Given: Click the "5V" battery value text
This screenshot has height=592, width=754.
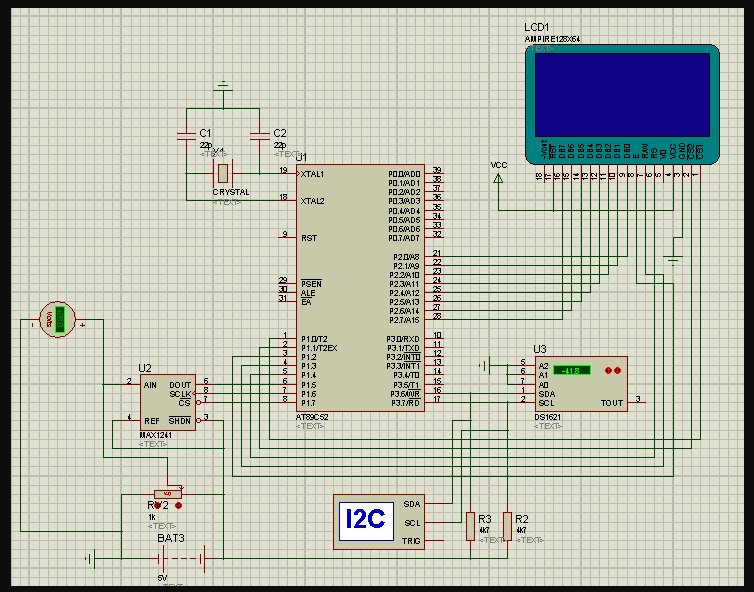Looking at the screenshot, I should 162,578.
